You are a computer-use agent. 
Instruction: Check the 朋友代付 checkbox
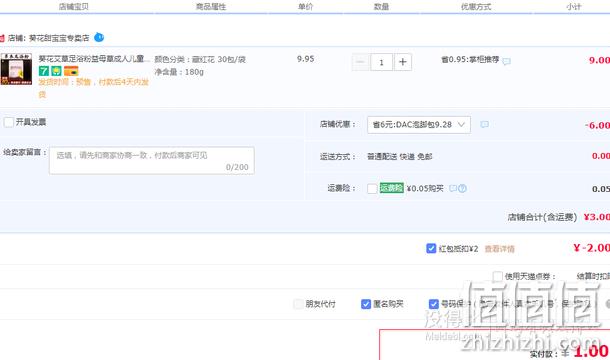coord(298,304)
